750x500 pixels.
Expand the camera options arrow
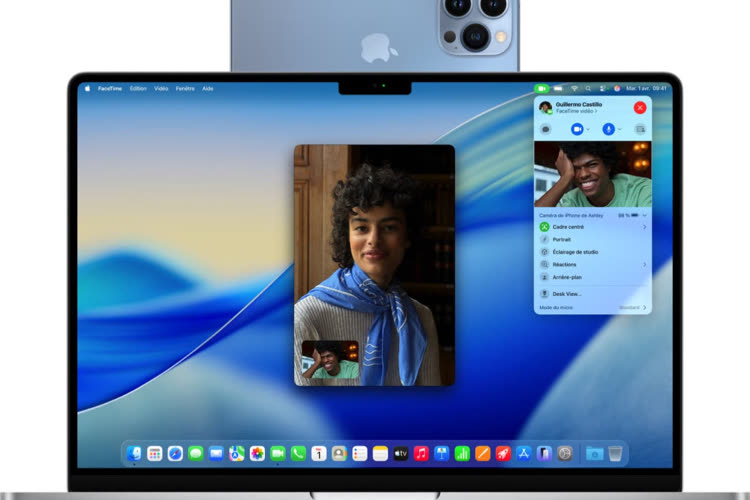(x=588, y=129)
